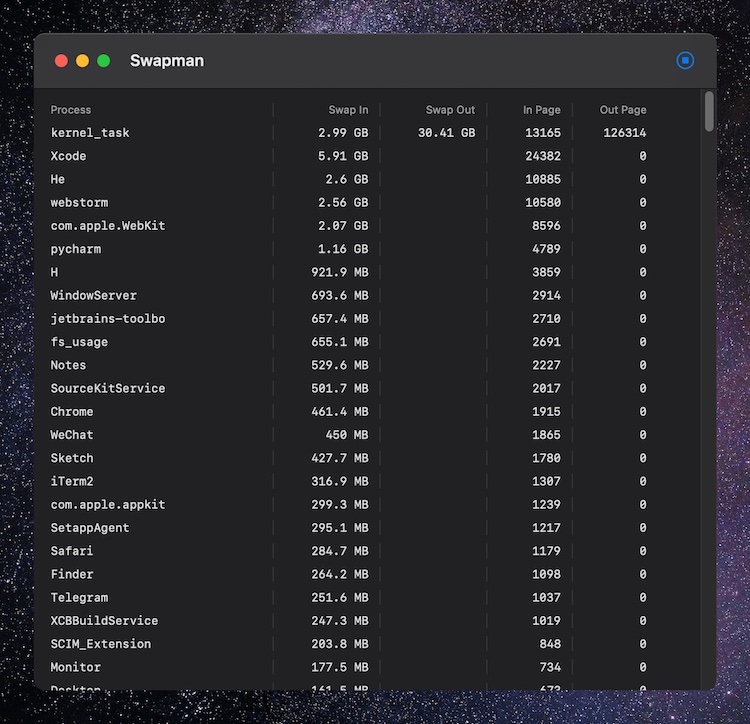Viewport: 750px width, 724px height.
Task: Select the iTerm2 process
Action: (72, 481)
